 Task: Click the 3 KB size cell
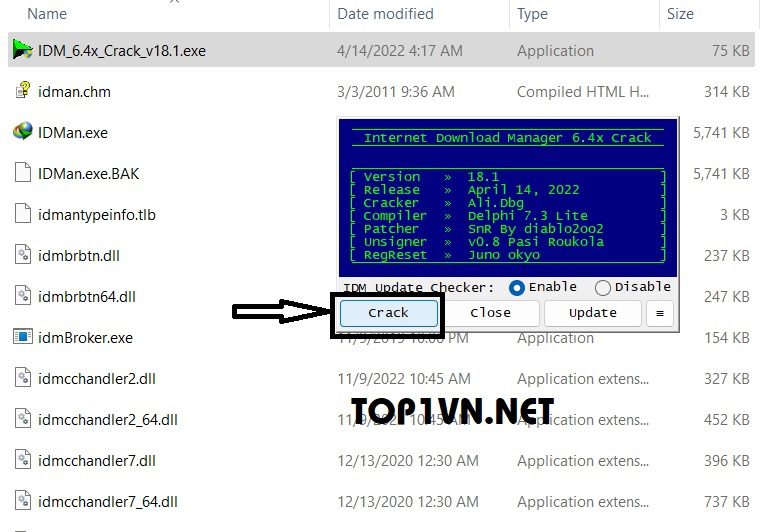coord(734,215)
